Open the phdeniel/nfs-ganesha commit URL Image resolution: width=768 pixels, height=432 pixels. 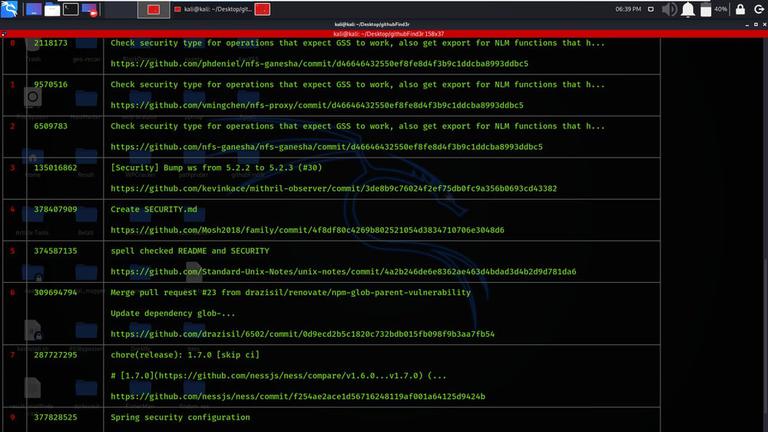[x=319, y=64]
